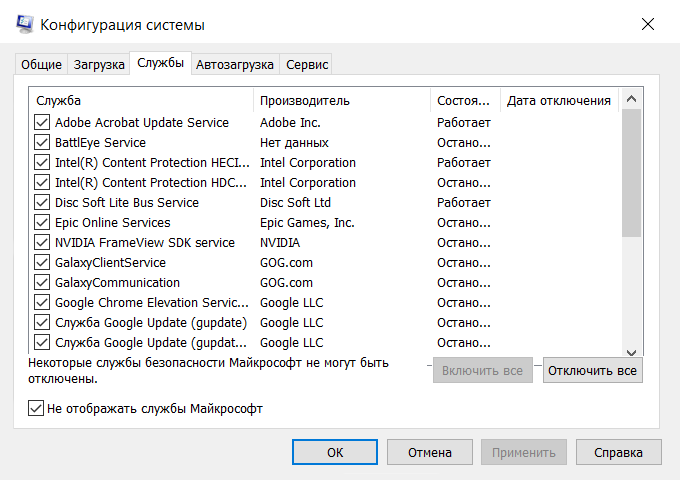Click the Дата отключения column header
Image resolution: width=680 pixels, height=480 pixels.
coord(559,101)
